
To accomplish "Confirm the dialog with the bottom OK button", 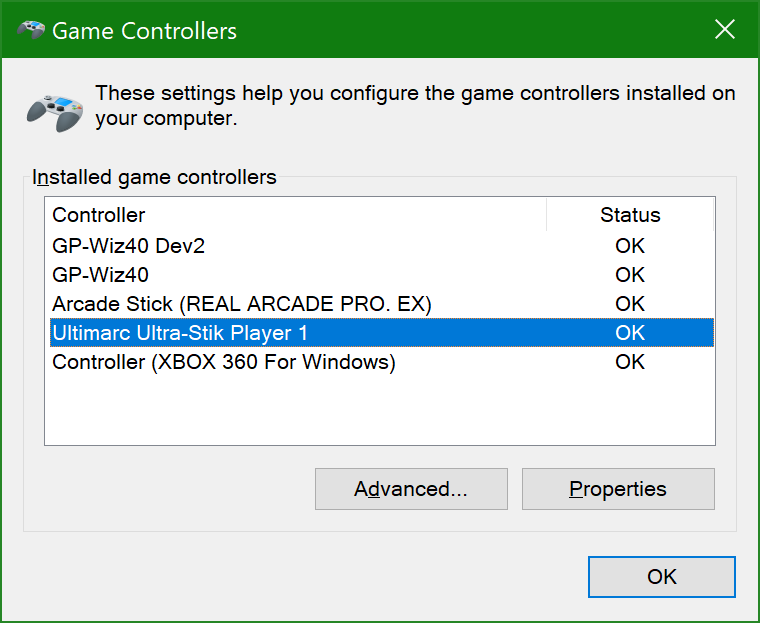I will [661, 576].
